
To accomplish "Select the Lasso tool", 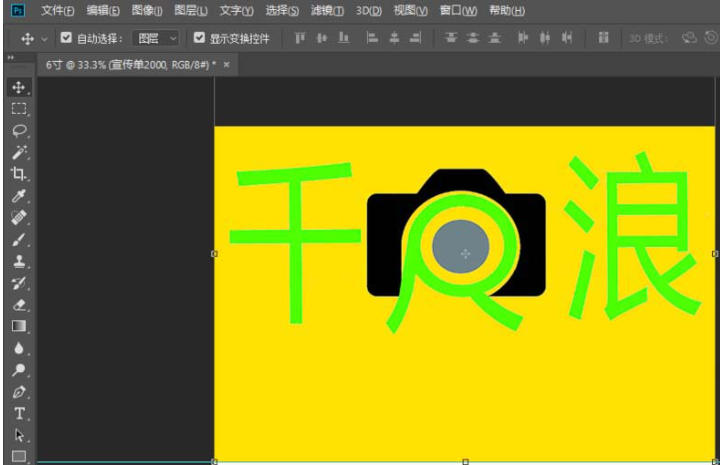I will [18, 131].
